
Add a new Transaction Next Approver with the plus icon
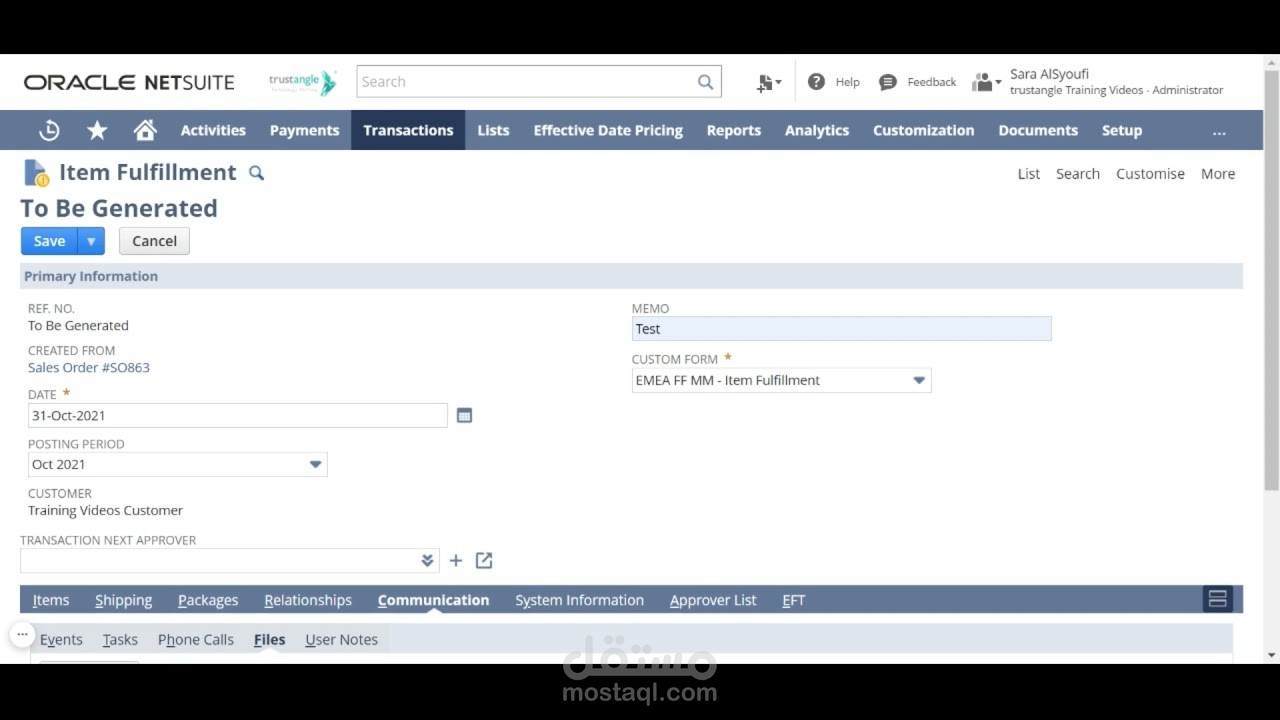456,561
